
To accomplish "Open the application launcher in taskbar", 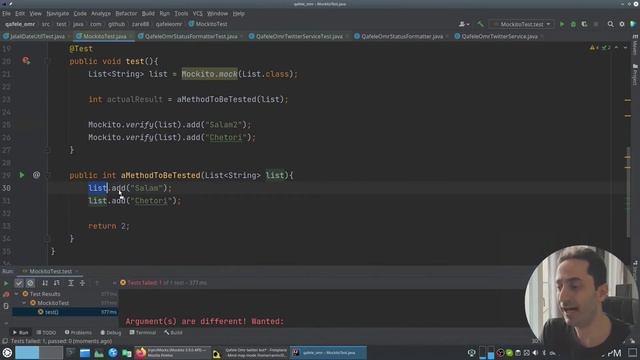I will pos(7,353).
